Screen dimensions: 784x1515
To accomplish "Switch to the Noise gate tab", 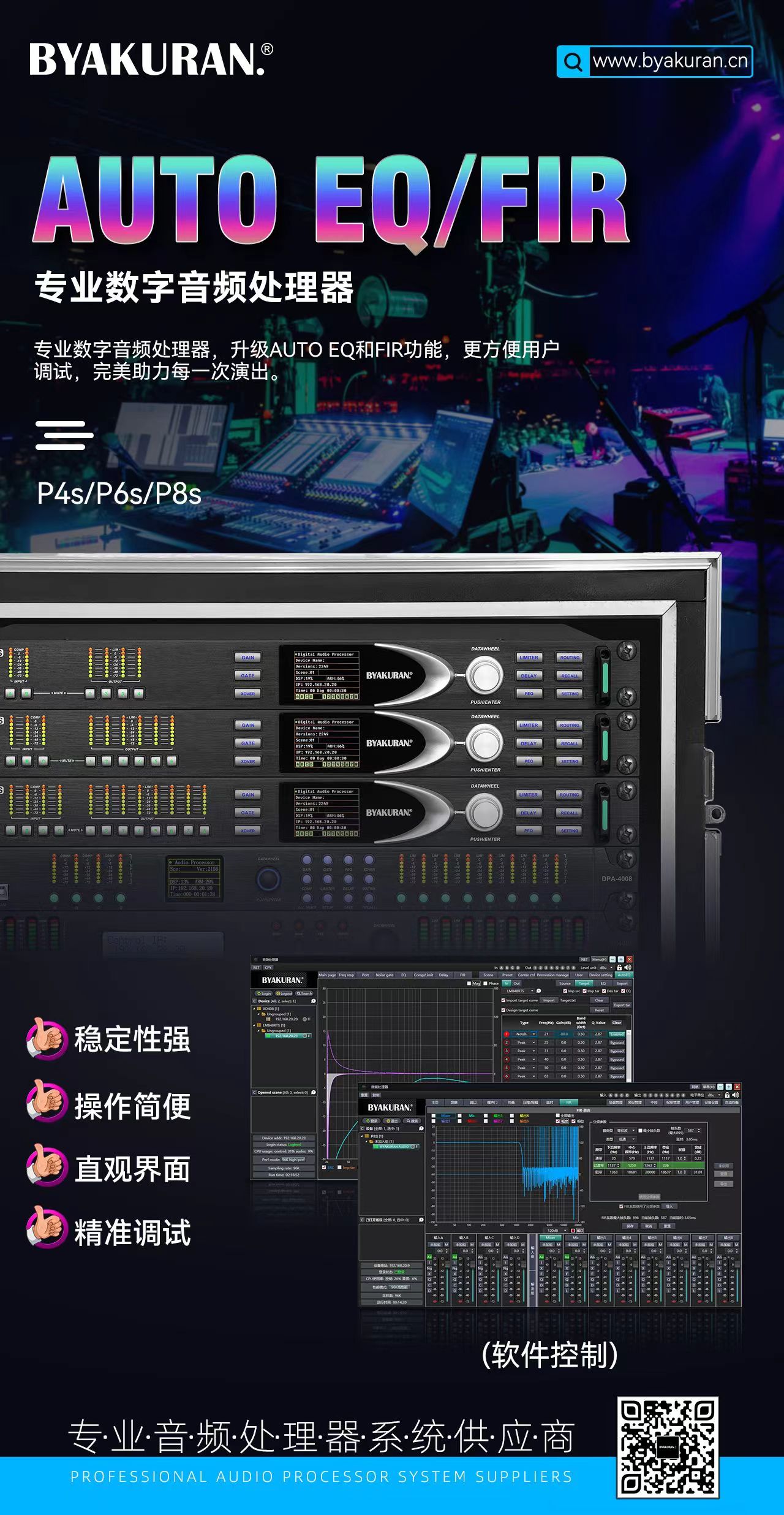I will coord(385,975).
